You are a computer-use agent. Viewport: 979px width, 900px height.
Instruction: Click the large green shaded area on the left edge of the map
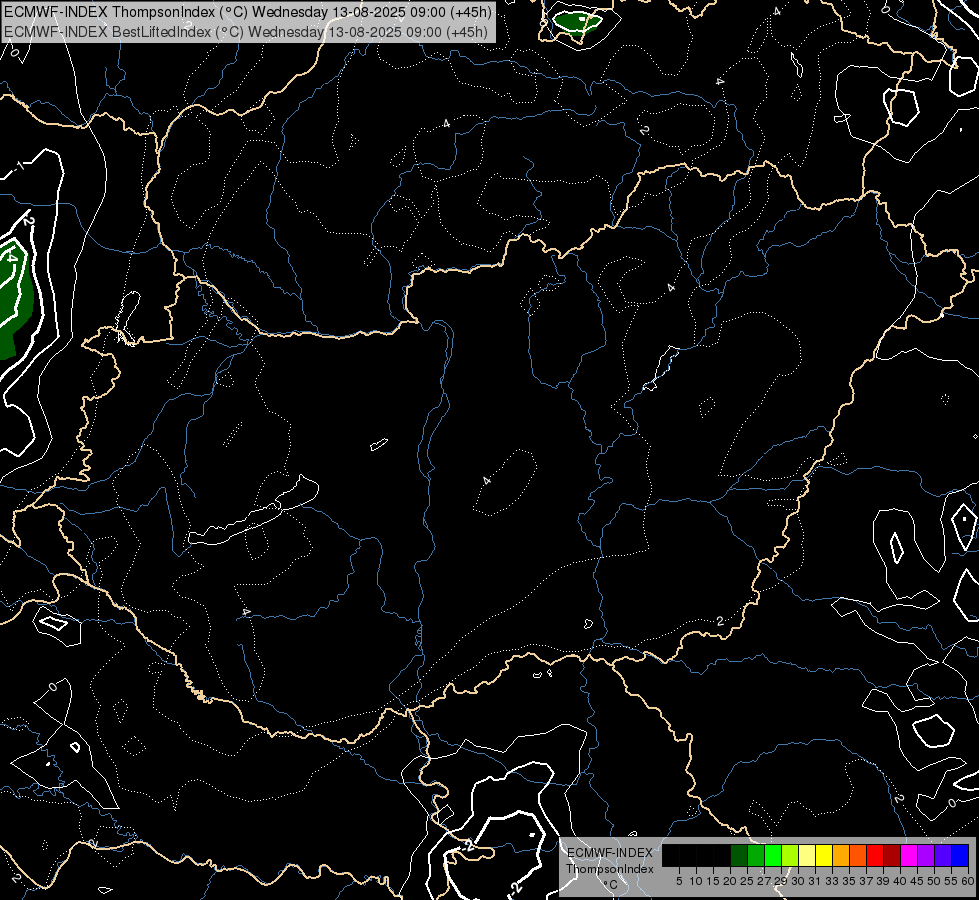(x=16, y=300)
